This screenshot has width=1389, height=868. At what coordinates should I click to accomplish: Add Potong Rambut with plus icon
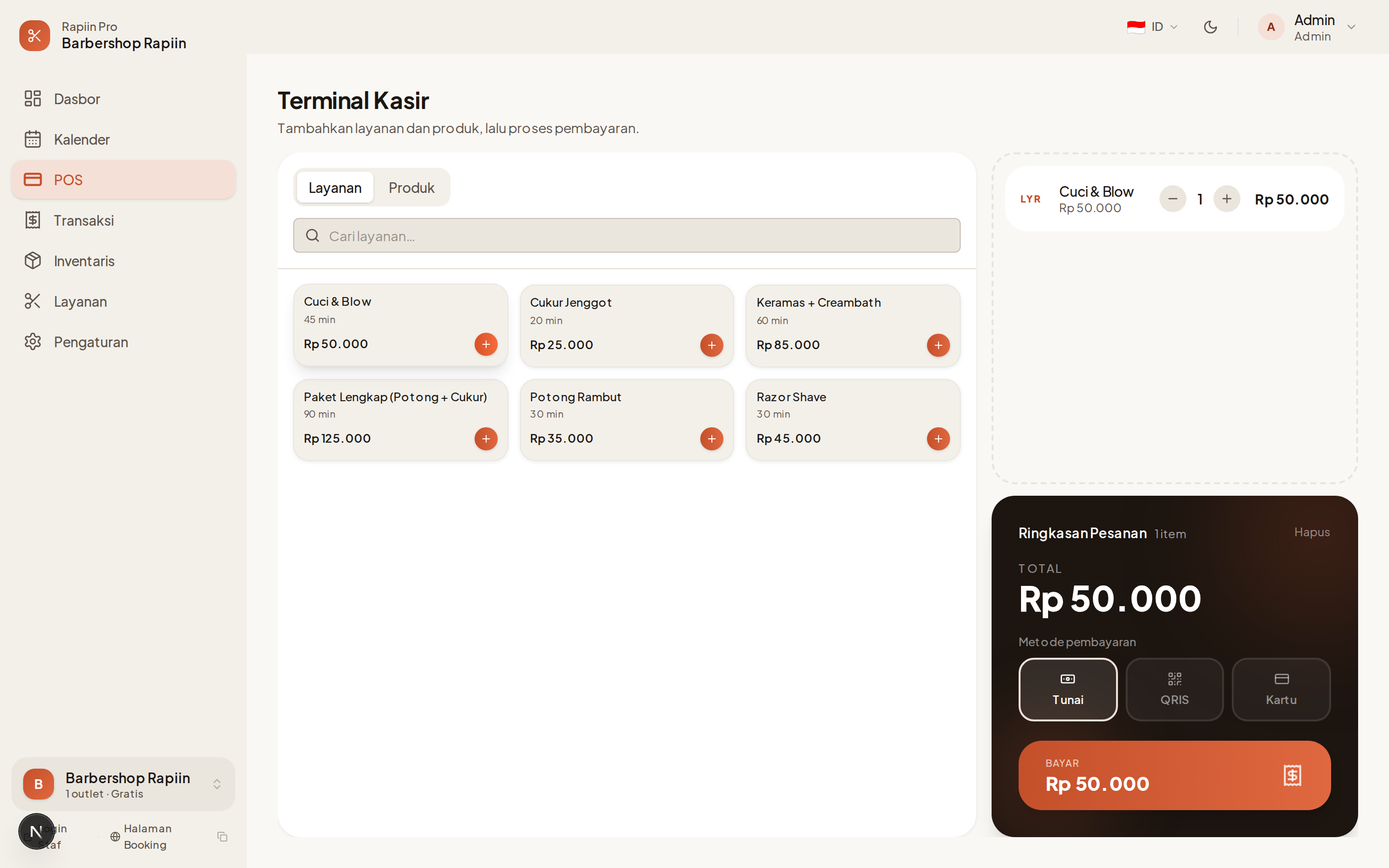(x=711, y=439)
